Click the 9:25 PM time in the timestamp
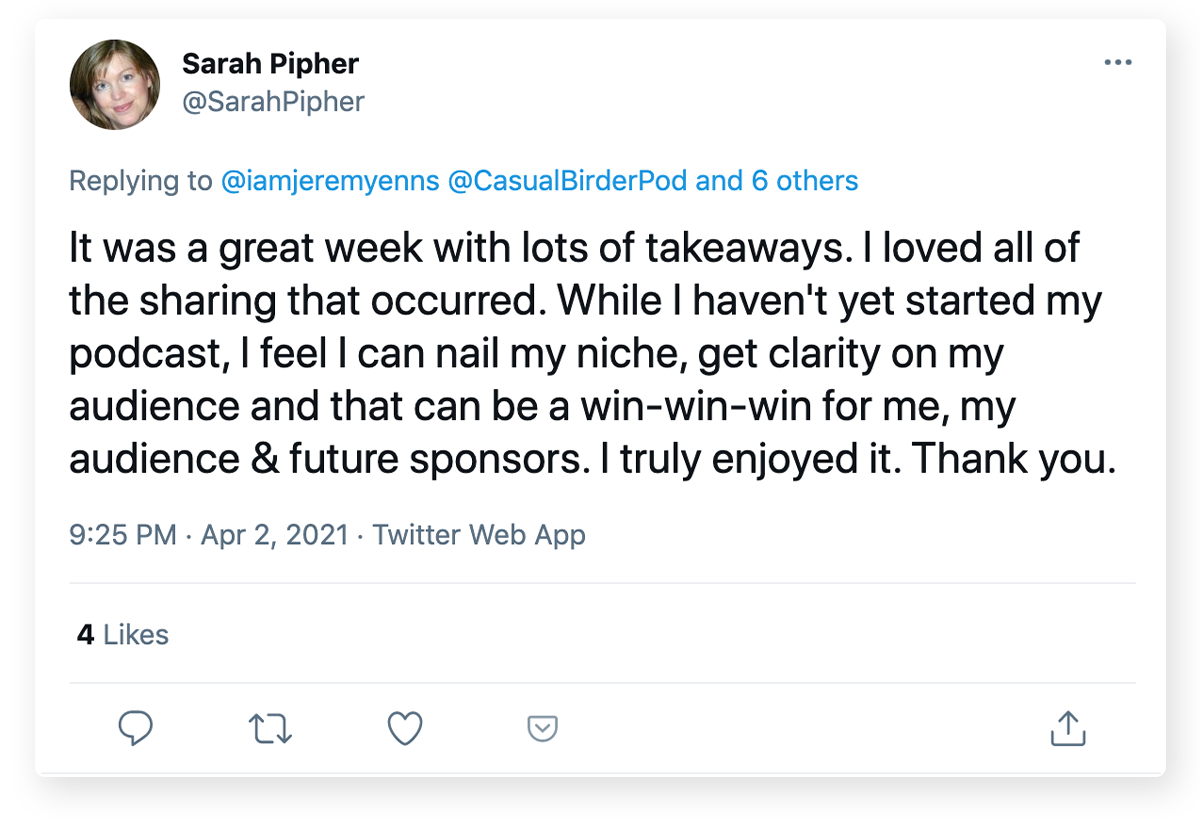 [123, 535]
